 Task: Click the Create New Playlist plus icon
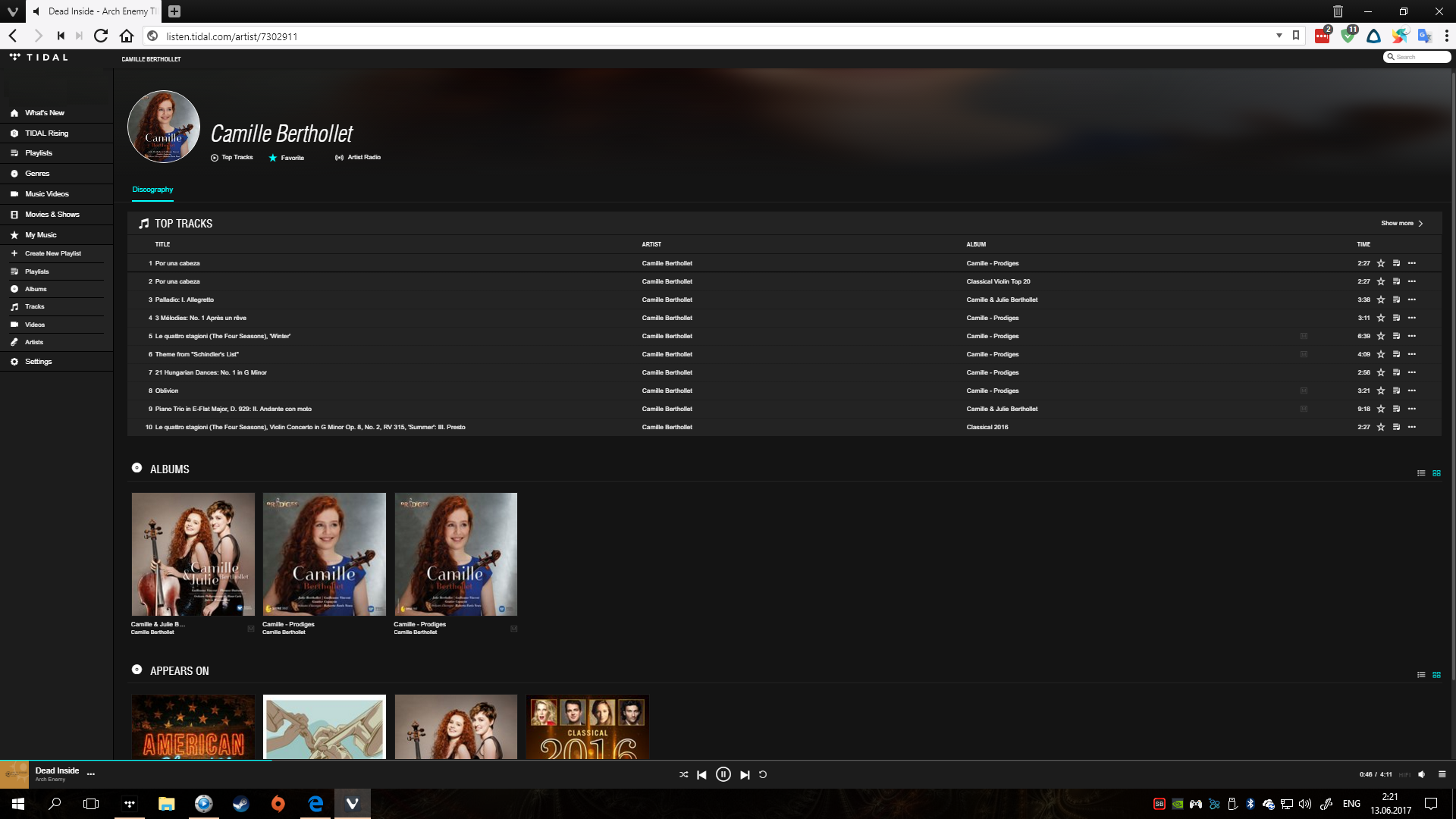14,253
